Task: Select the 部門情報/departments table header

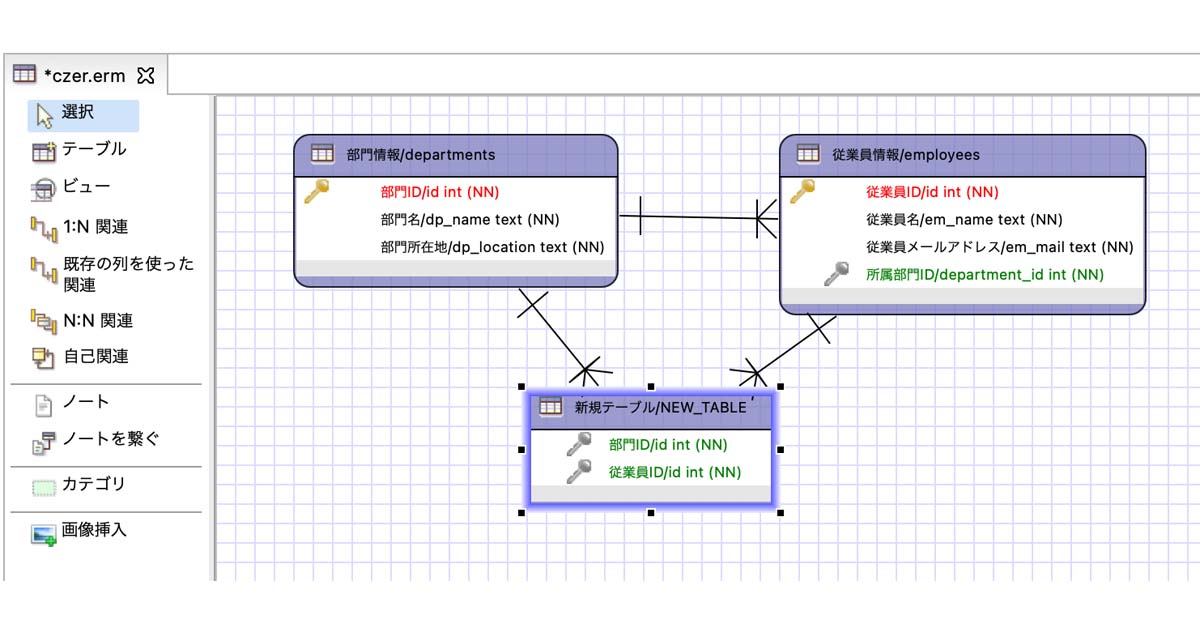Action: (418, 154)
